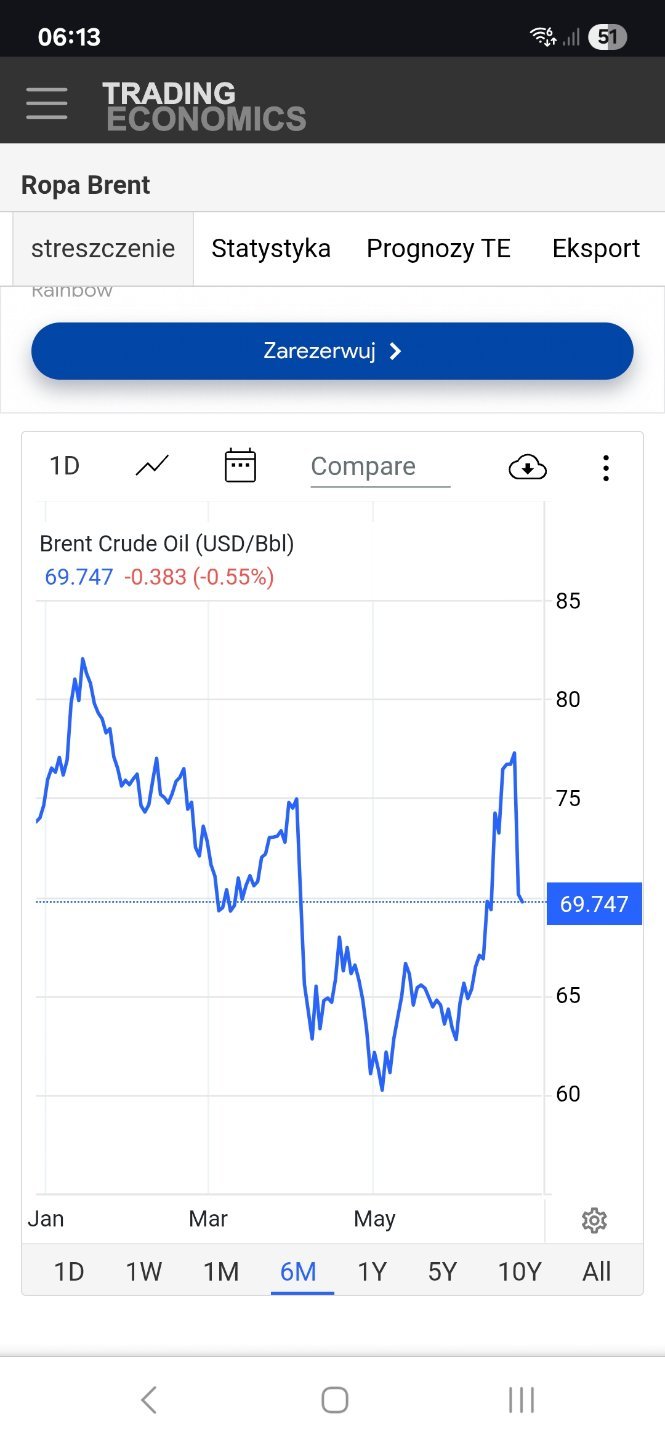Switch to the Statystyka tab
The width and height of the screenshot is (665, 1440).
pyautogui.click(x=271, y=249)
